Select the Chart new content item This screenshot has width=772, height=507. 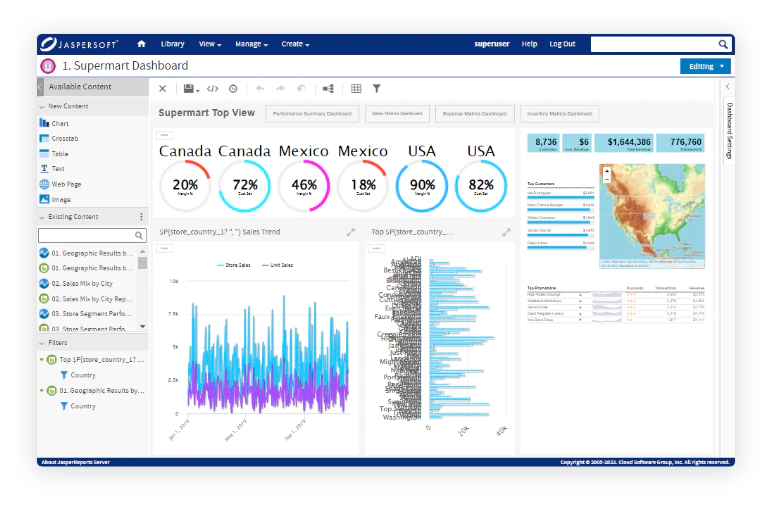(x=54, y=123)
